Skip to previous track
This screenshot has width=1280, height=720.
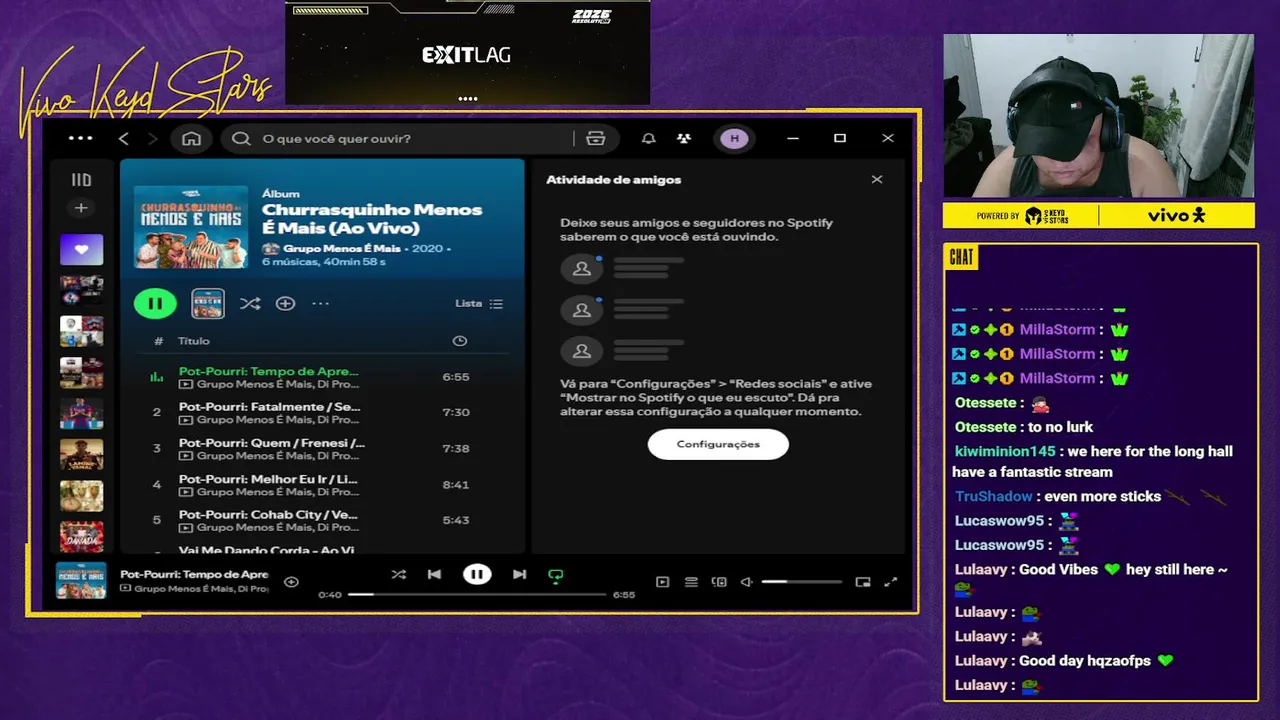[x=434, y=574]
